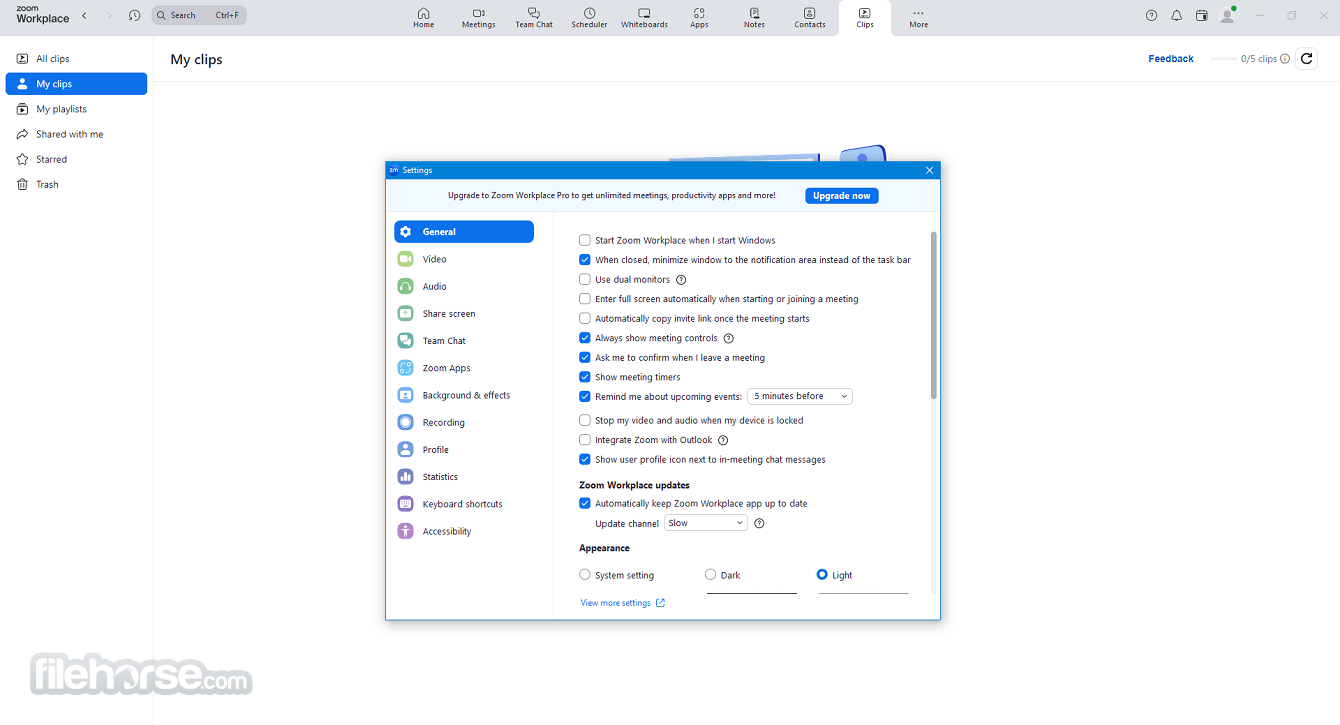Uncheck Show user profile icon in chat messages
This screenshot has height=725, width=1340.
tap(585, 460)
